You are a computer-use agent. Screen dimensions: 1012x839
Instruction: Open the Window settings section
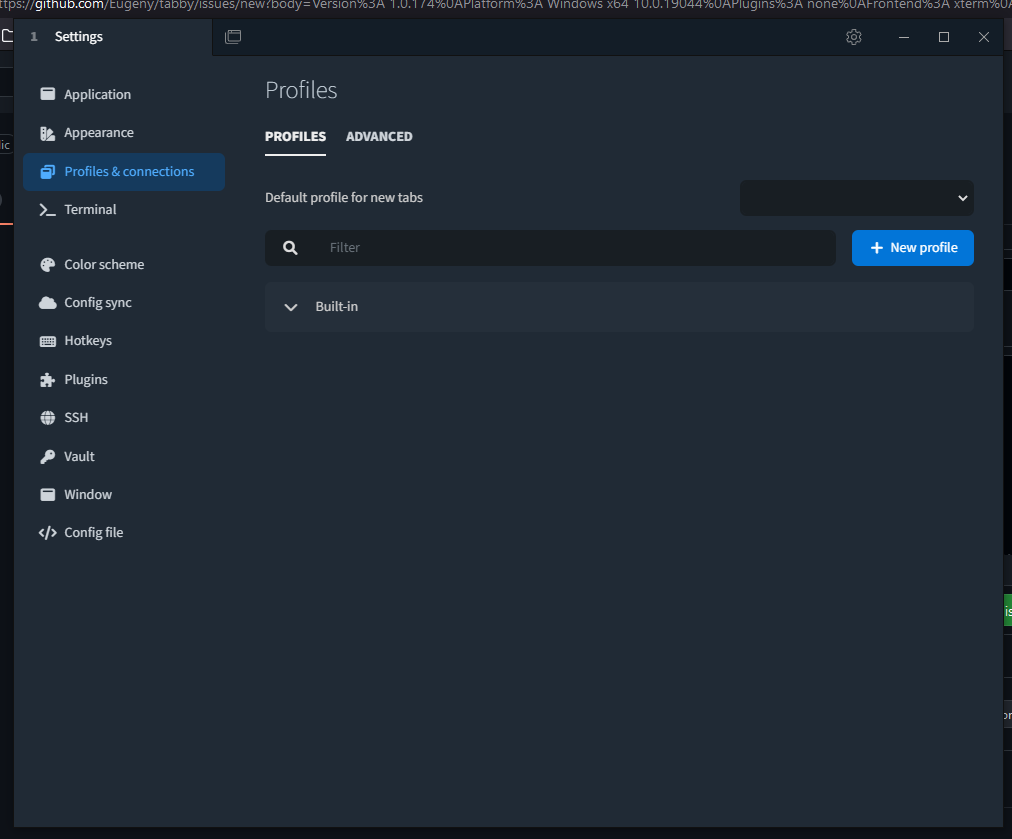coord(86,494)
